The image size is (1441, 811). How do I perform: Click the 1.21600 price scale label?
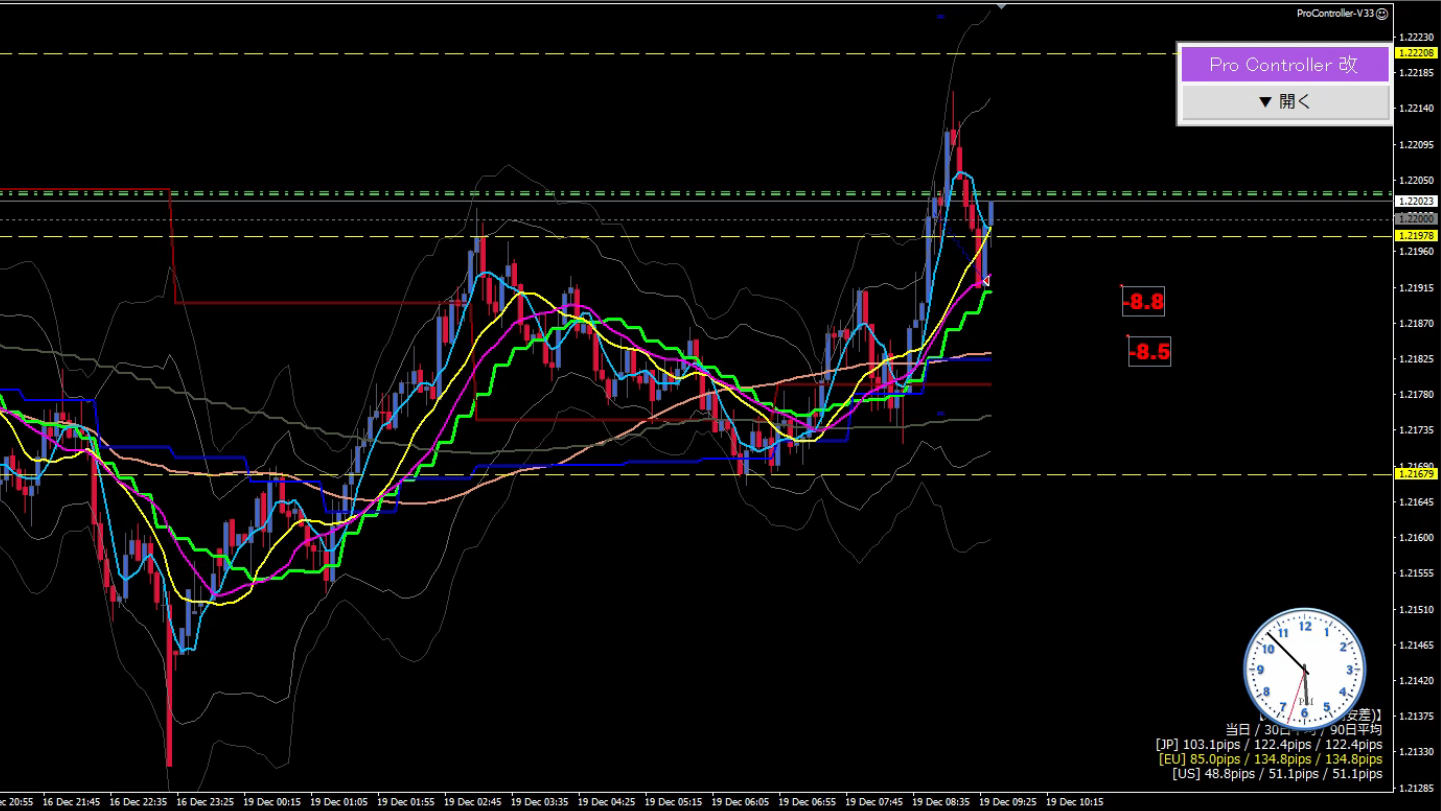pyautogui.click(x=1416, y=537)
